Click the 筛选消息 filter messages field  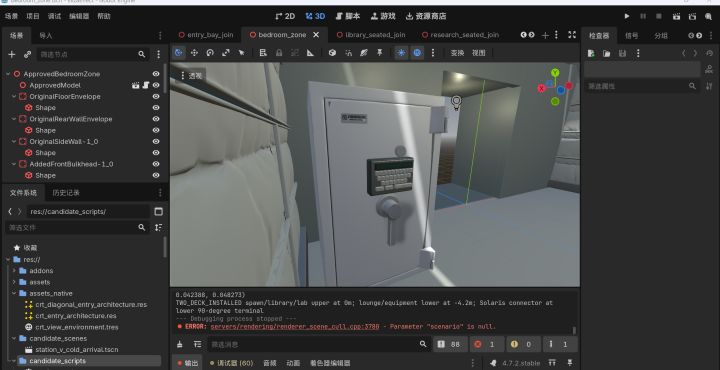point(320,344)
